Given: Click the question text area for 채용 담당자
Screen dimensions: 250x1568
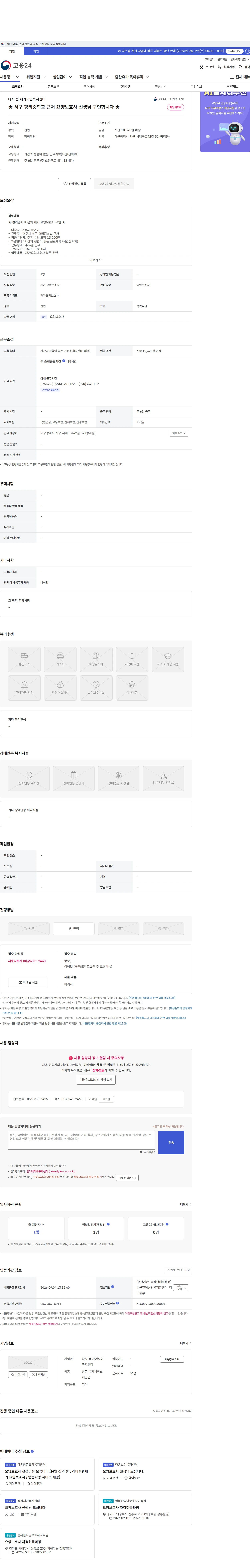Looking at the screenshot, I should [82, 1140].
